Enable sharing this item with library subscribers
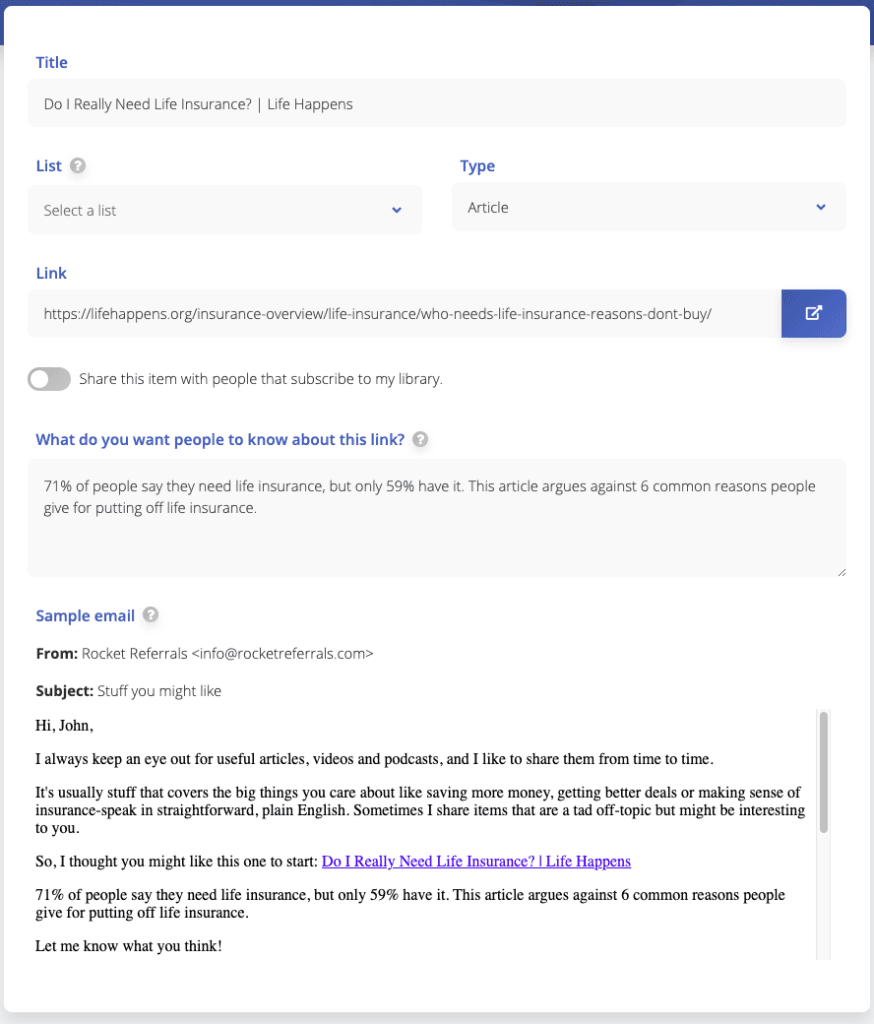Image resolution: width=874 pixels, height=1024 pixels. [48, 379]
